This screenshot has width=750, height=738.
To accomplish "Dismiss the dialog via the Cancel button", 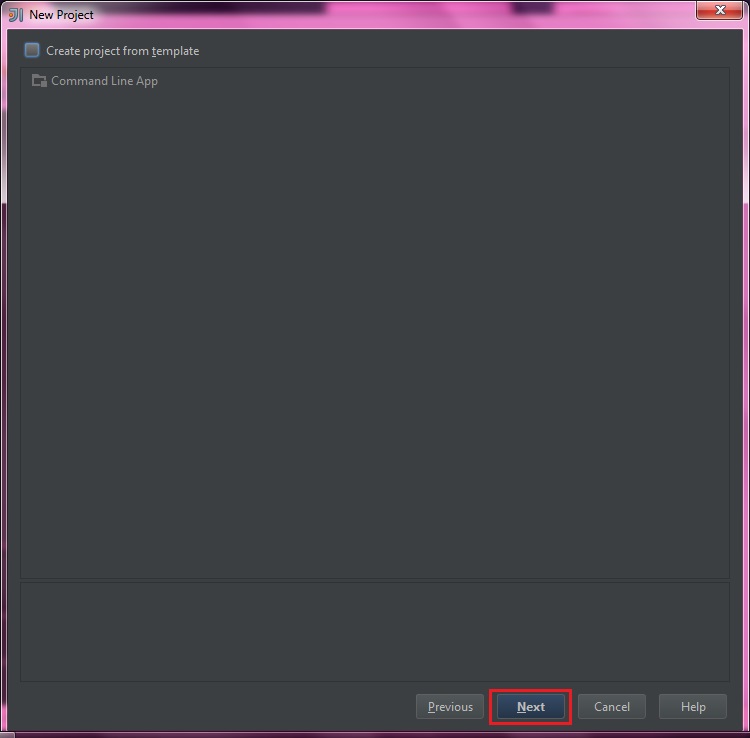I will (x=612, y=706).
